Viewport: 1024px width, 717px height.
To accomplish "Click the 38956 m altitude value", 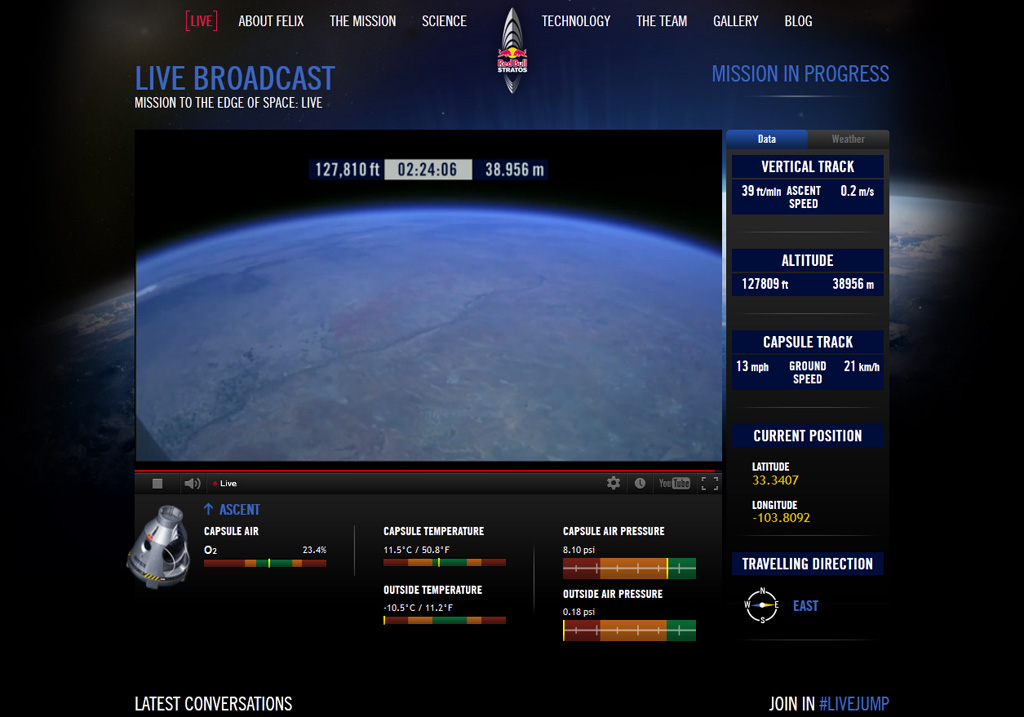I will 853,284.
